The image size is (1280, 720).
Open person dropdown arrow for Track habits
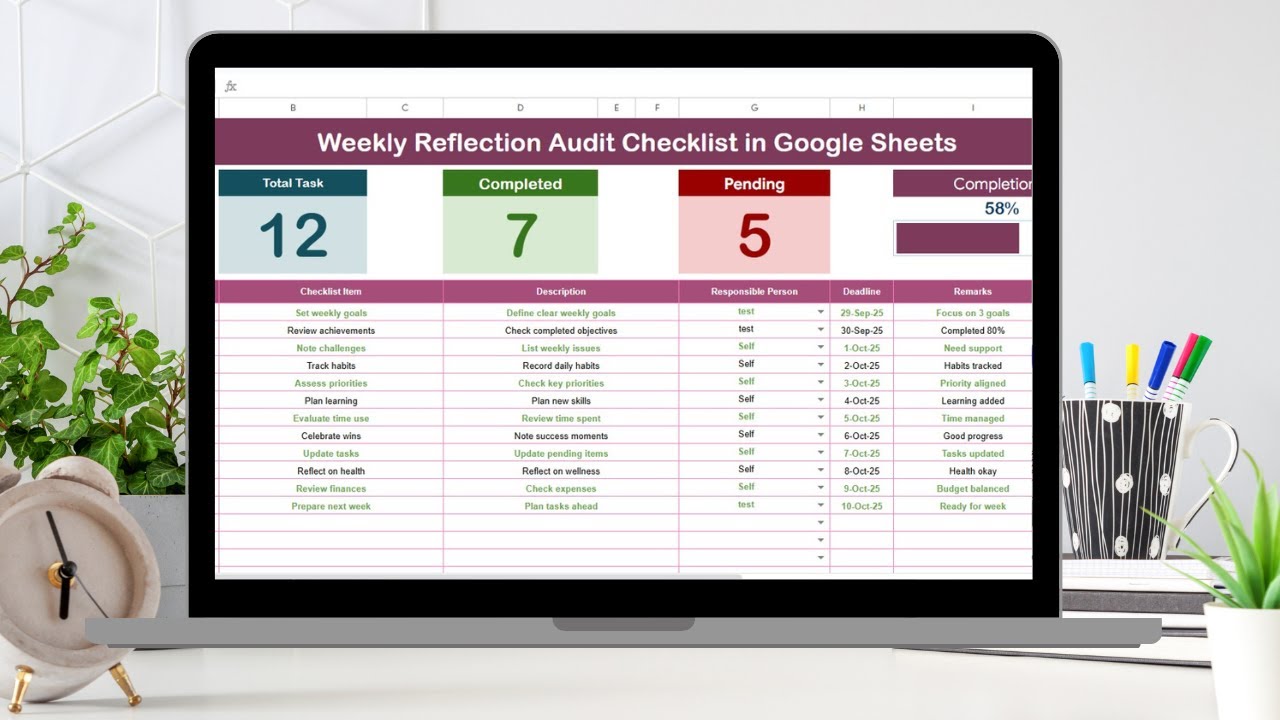pos(821,365)
